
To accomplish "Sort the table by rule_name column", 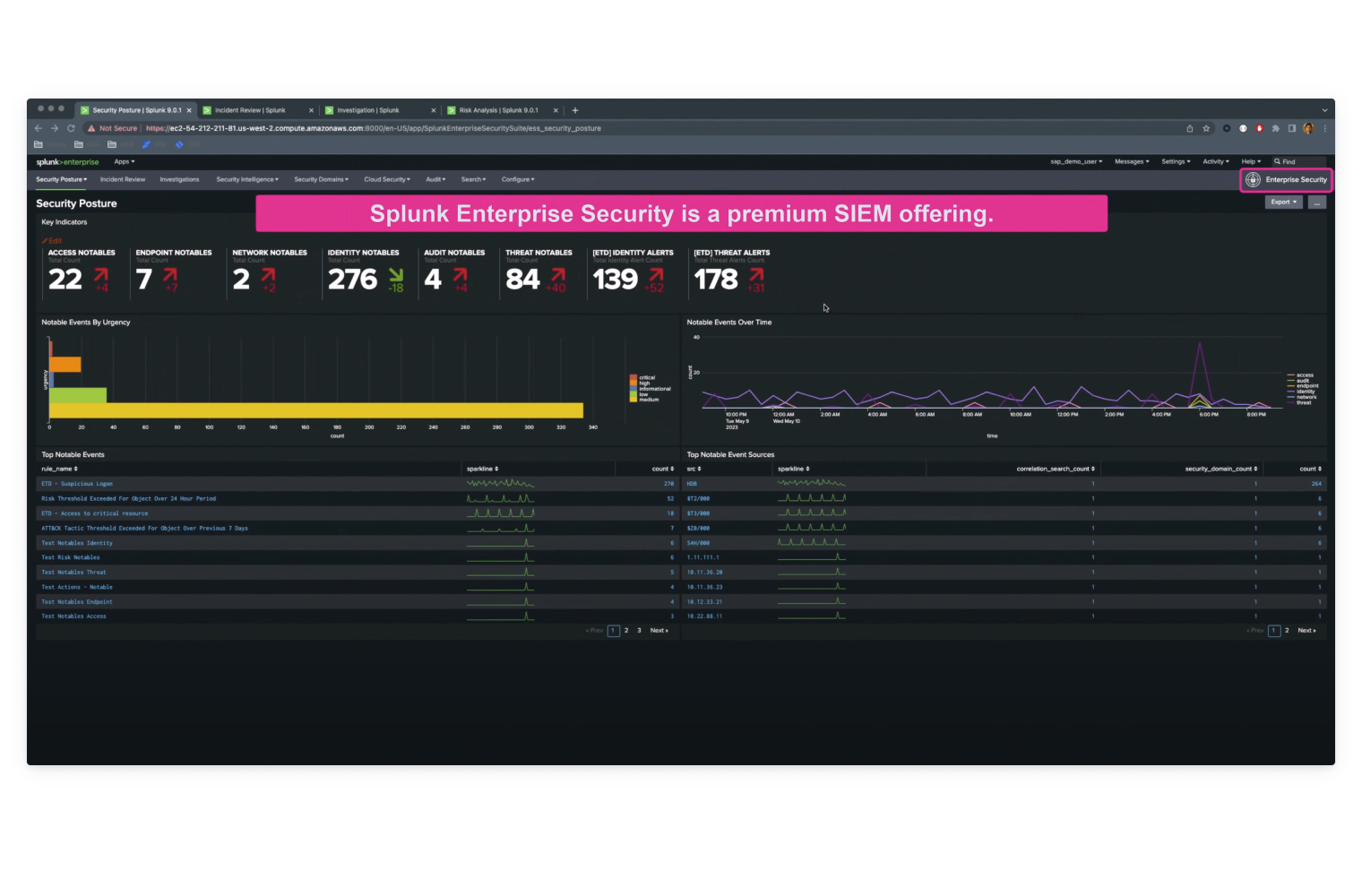I will [x=59, y=469].
